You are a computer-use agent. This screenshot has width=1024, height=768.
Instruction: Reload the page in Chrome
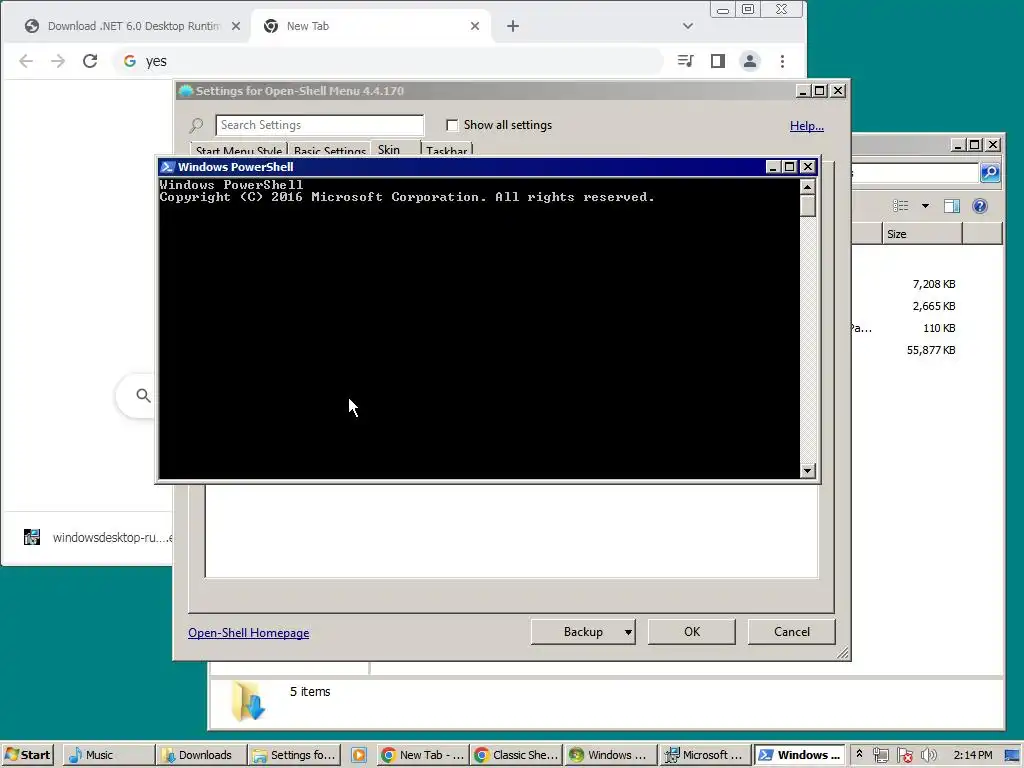90,61
